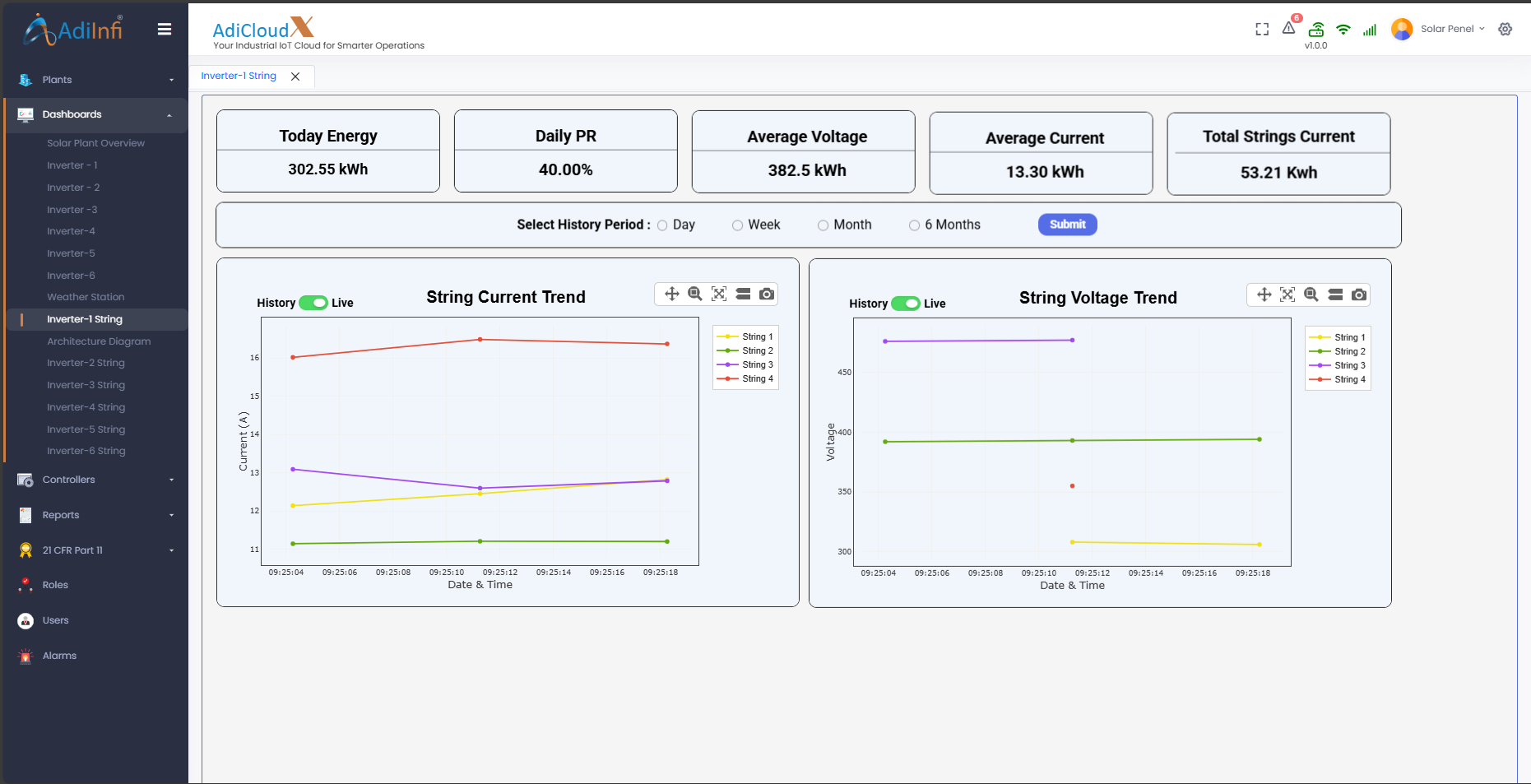Close the Inverter-1 String tab
The width and height of the screenshot is (1531, 784).
295,77
